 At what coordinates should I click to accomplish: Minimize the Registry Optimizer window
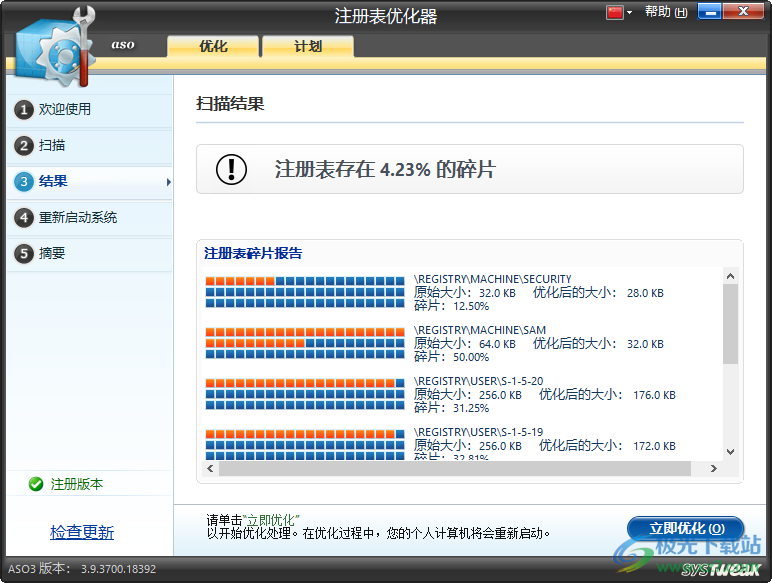click(709, 12)
